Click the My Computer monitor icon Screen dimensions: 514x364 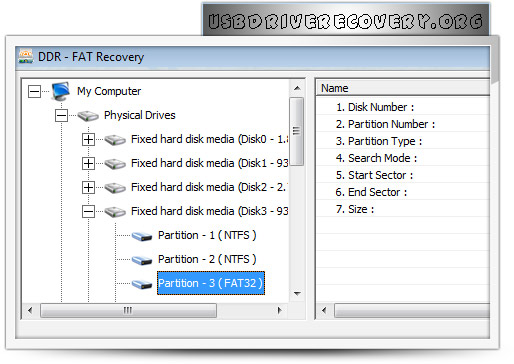[61, 91]
